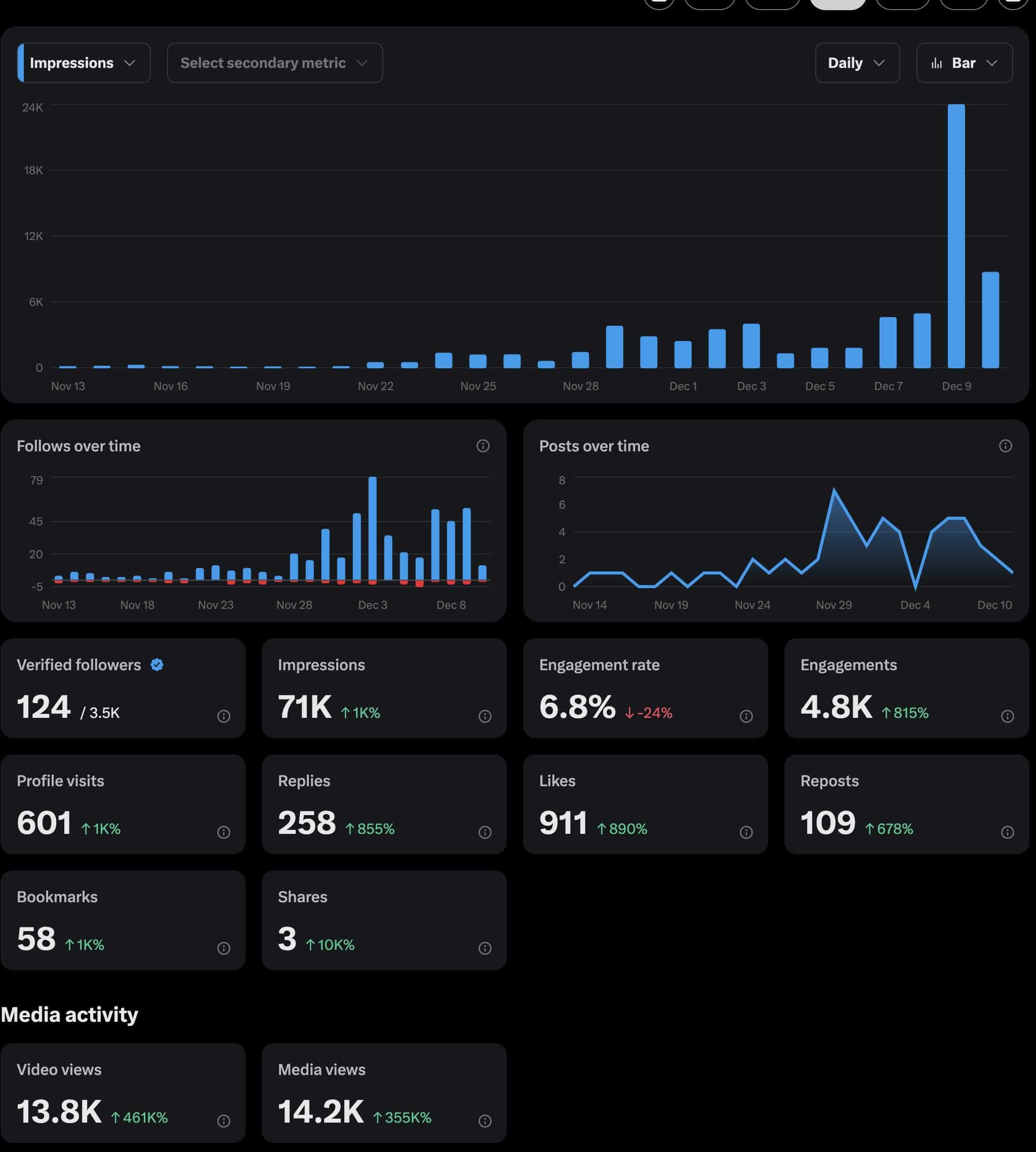
Task: Click info icon on Impressions card
Action: (x=485, y=716)
